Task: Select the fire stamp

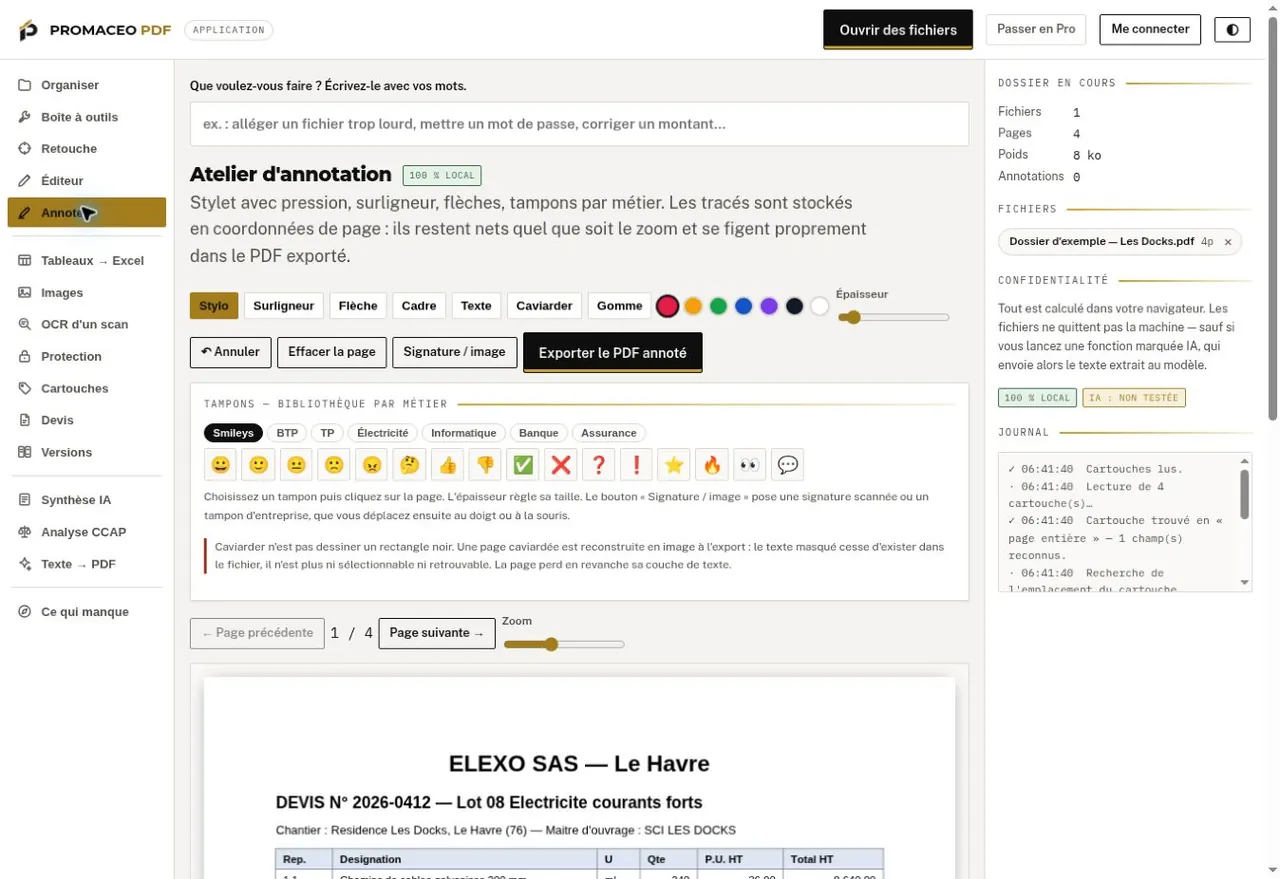Action: click(x=712, y=465)
